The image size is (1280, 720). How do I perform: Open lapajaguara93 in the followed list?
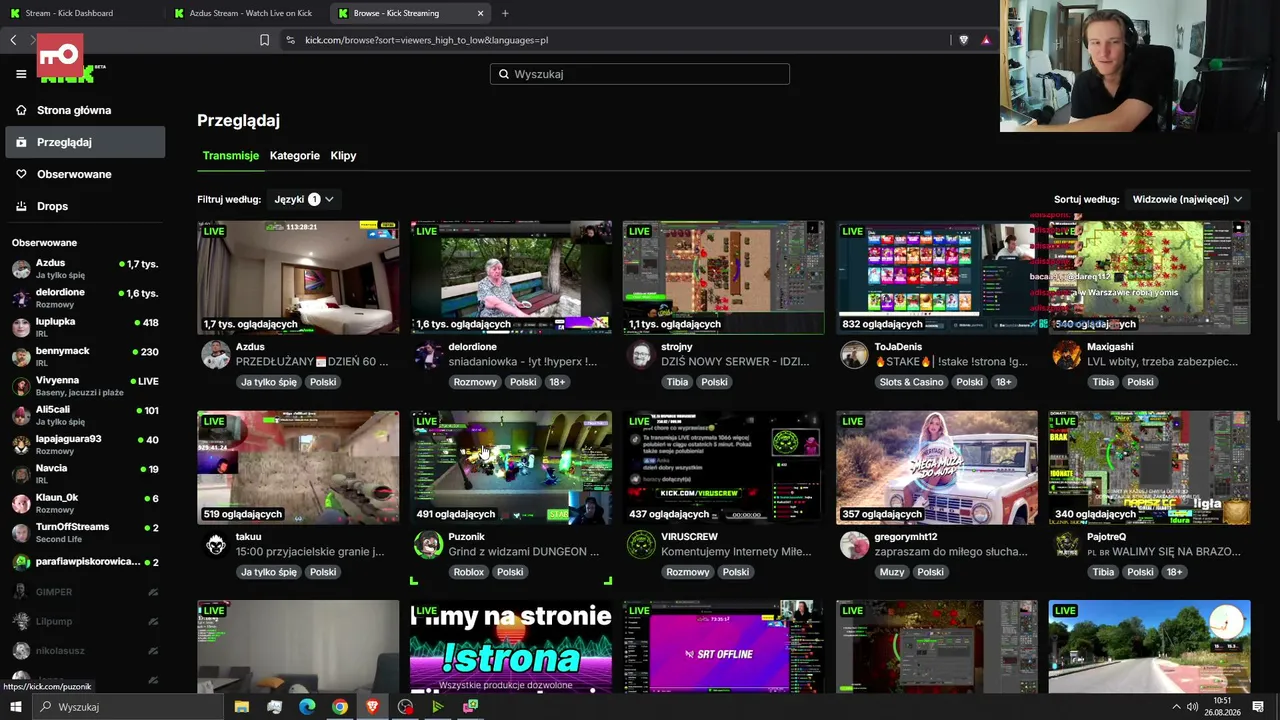[85, 444]
